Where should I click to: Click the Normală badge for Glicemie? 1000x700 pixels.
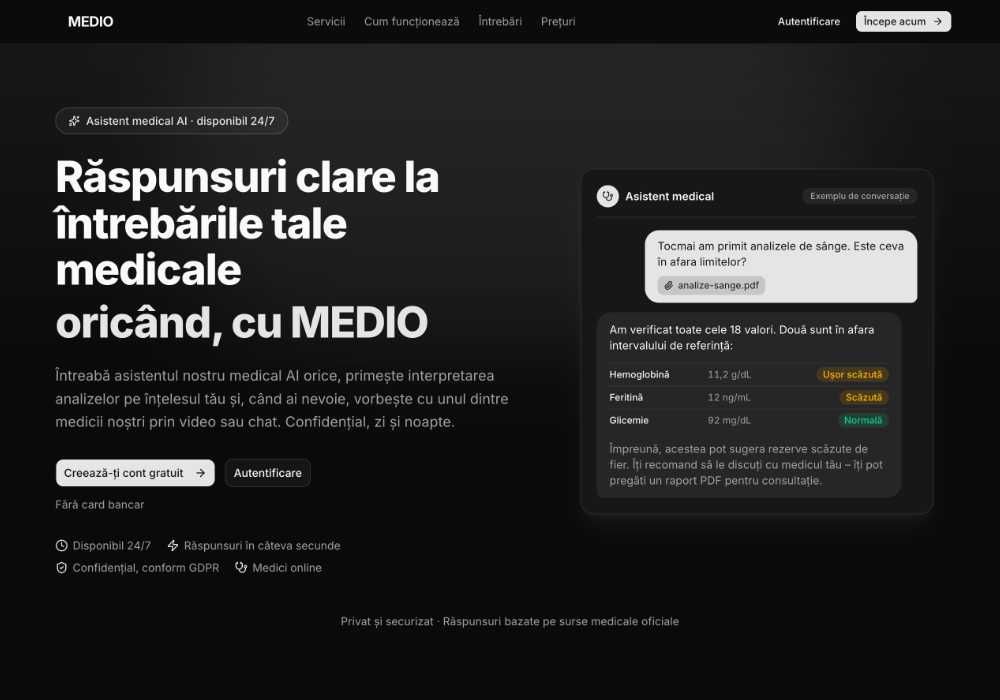pos(863,420)
